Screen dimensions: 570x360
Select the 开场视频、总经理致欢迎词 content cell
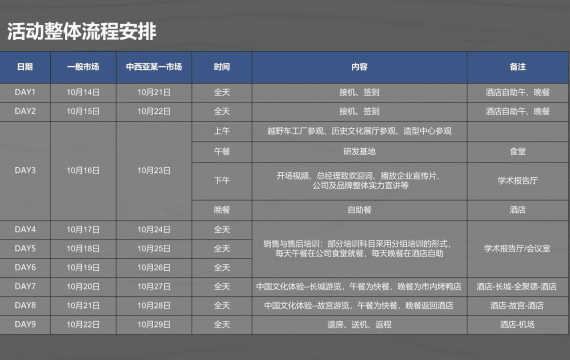[x=359, y=181]
